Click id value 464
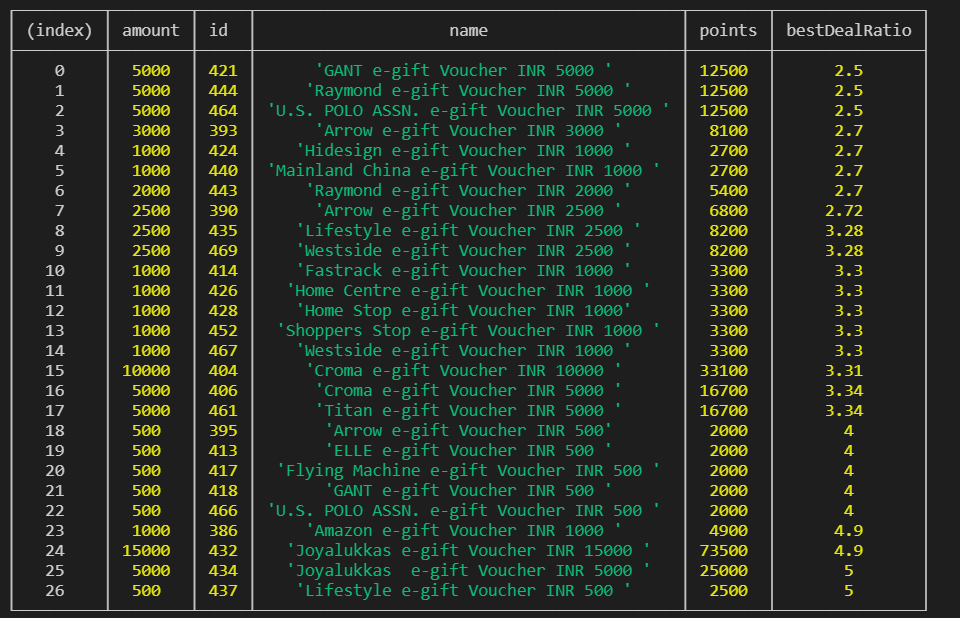The image size is (960, 618). point(223,111)
